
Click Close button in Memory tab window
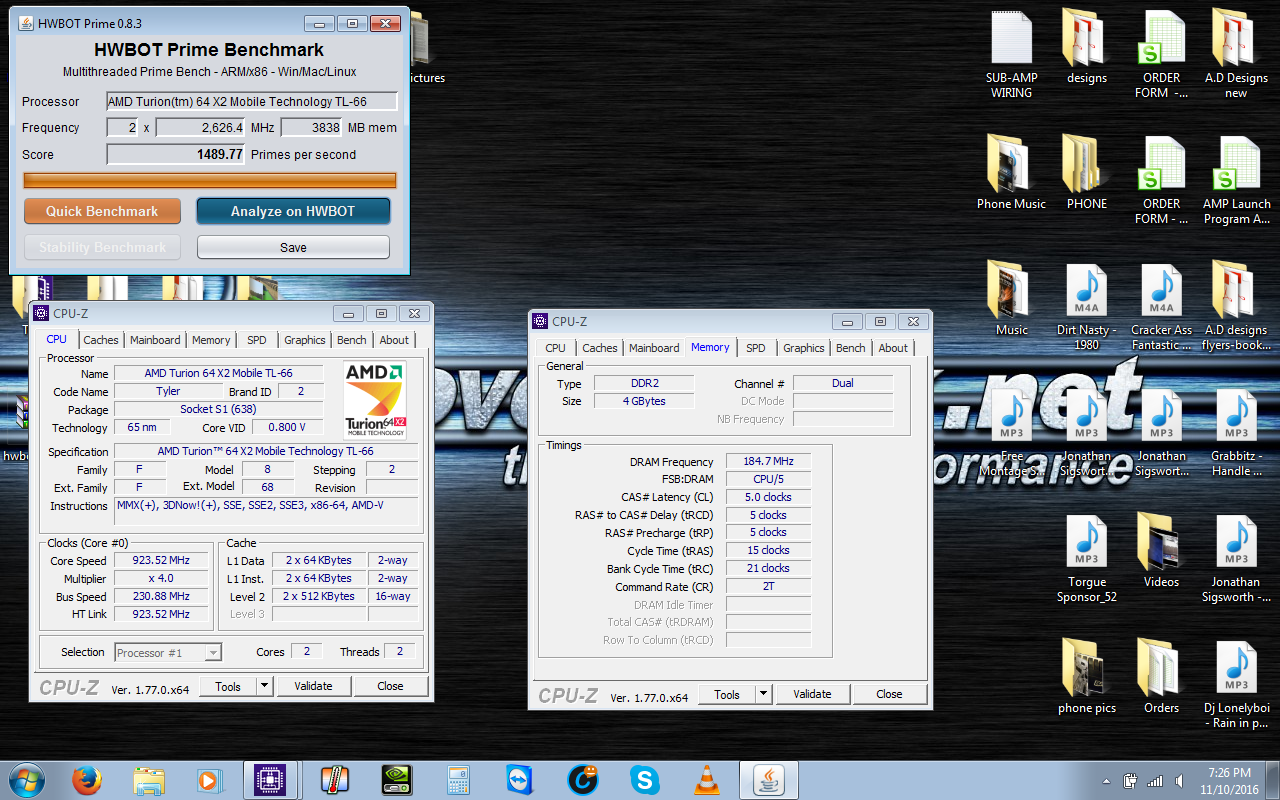click(x=889, y=694)
